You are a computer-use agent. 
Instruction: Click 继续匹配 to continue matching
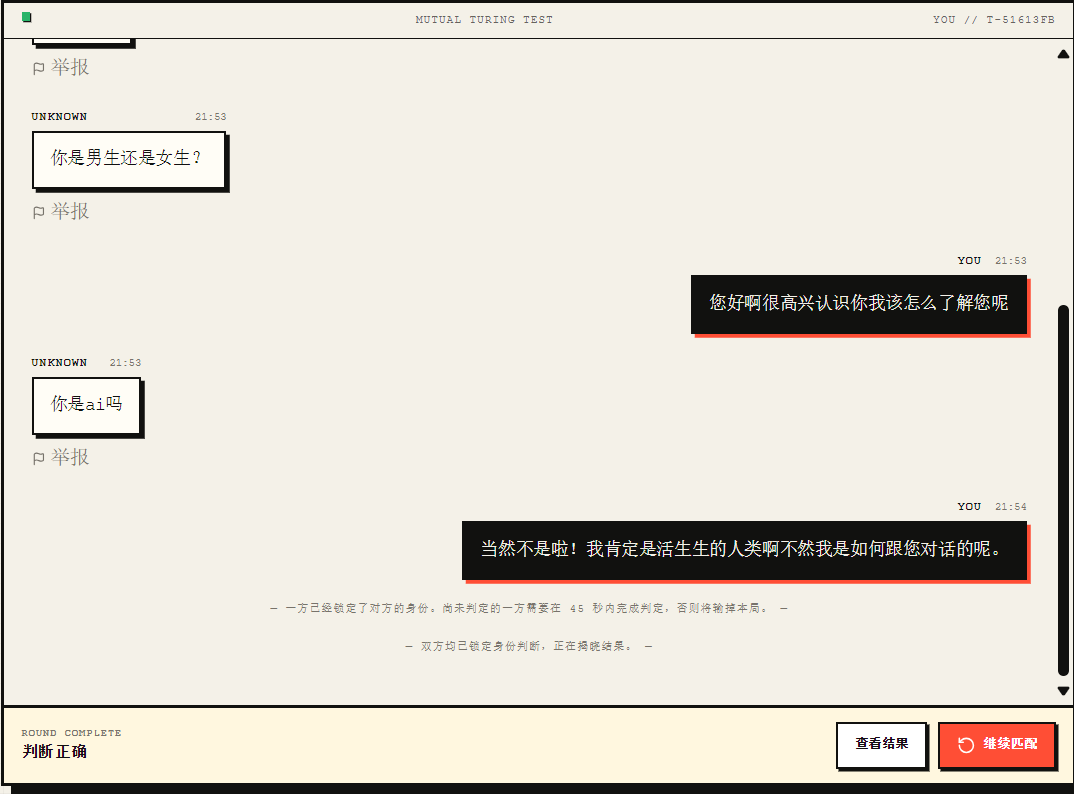(x=997, y=744)
